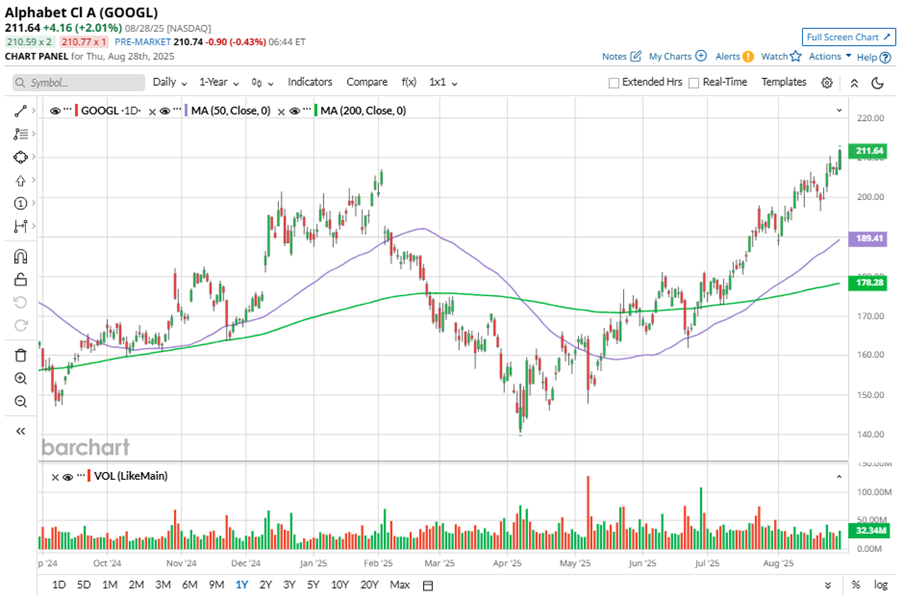This screenshot has width=903, height=598.
Task: Toggle visibility of the VOL indicator
Action: pos(68,477)
